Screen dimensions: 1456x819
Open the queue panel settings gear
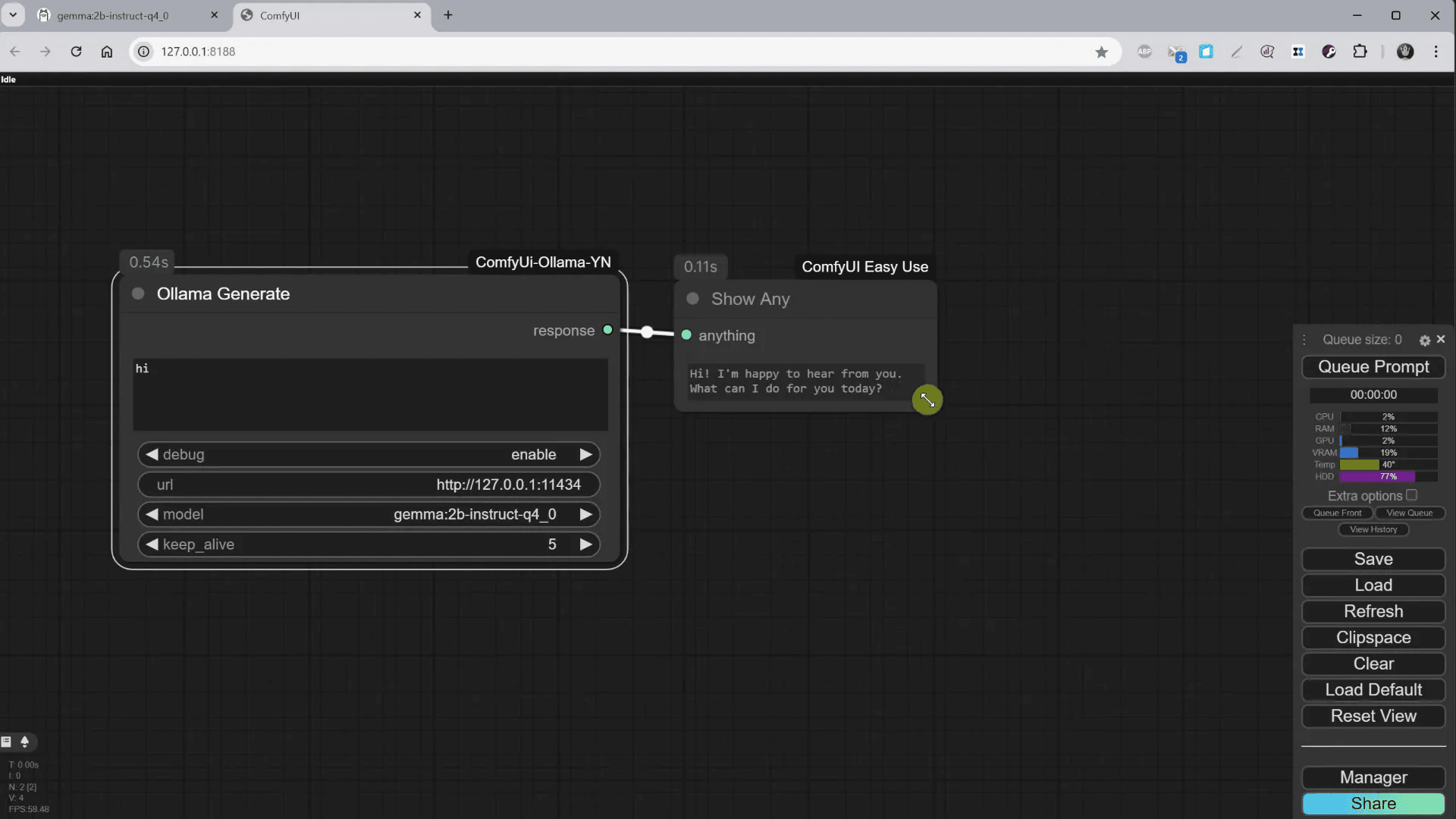(x=1425, y=340)
